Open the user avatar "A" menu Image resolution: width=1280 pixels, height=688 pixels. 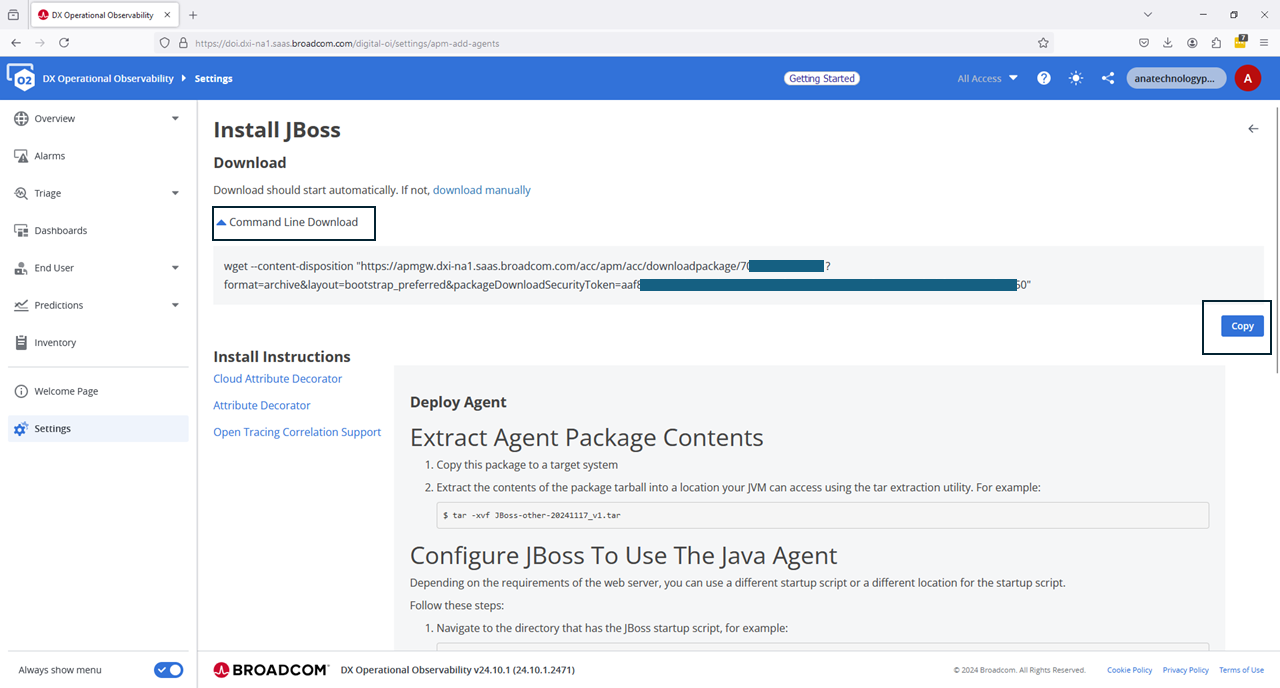pos(1247,78)
